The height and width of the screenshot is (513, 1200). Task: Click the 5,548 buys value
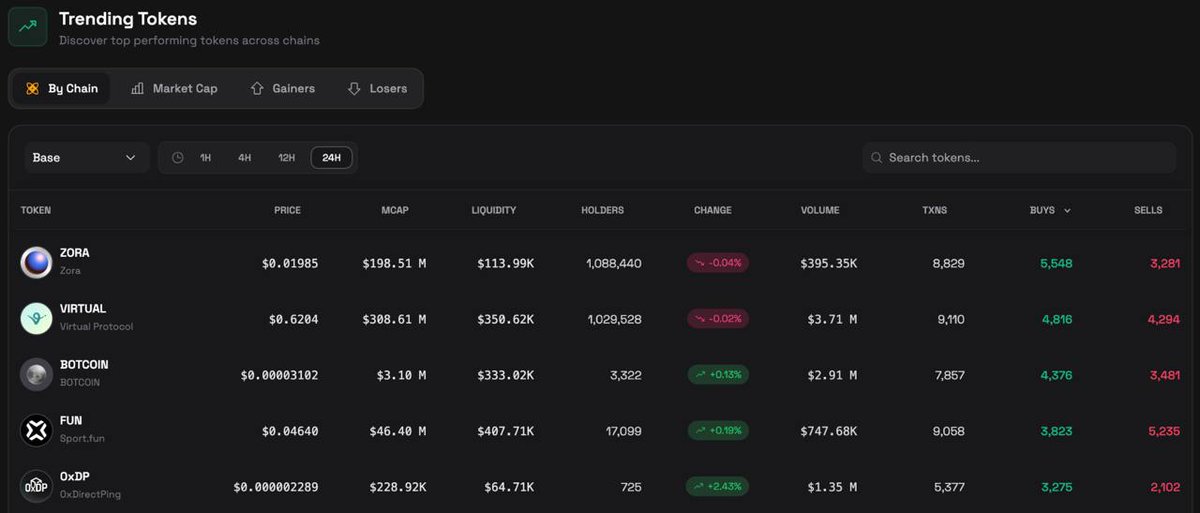(x=1056, y=264)
